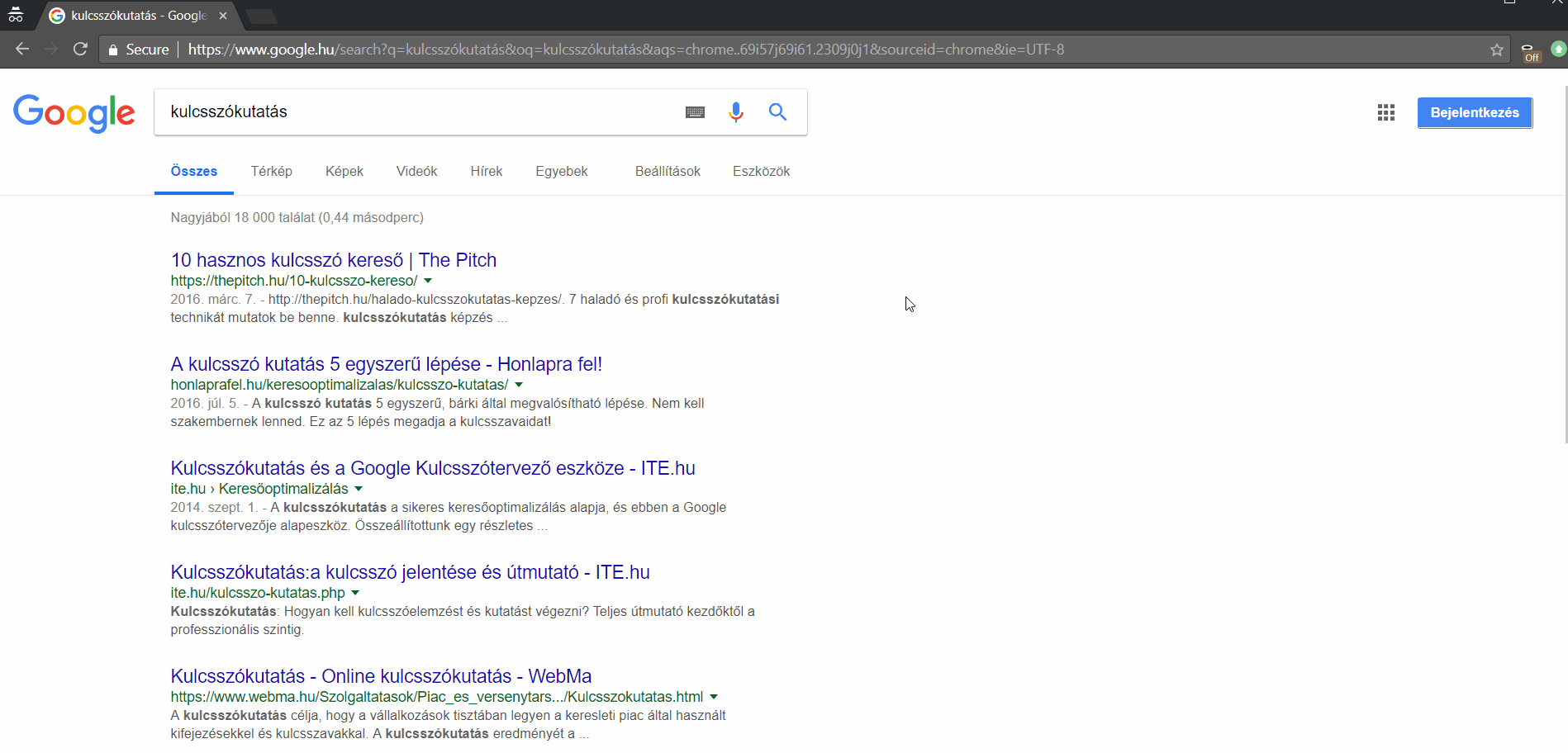Open 'Kulcsszókutatás - Online kulcsszókutatás - WebMa' result

point(382,676)
